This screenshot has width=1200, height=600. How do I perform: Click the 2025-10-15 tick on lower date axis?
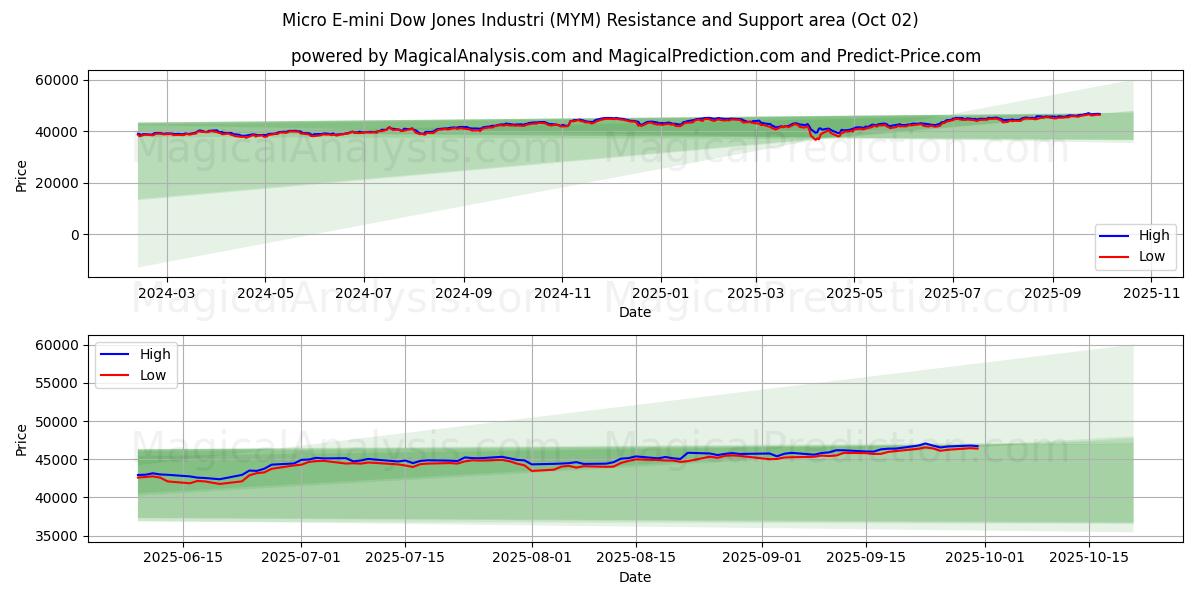(x=1089, y=558)
